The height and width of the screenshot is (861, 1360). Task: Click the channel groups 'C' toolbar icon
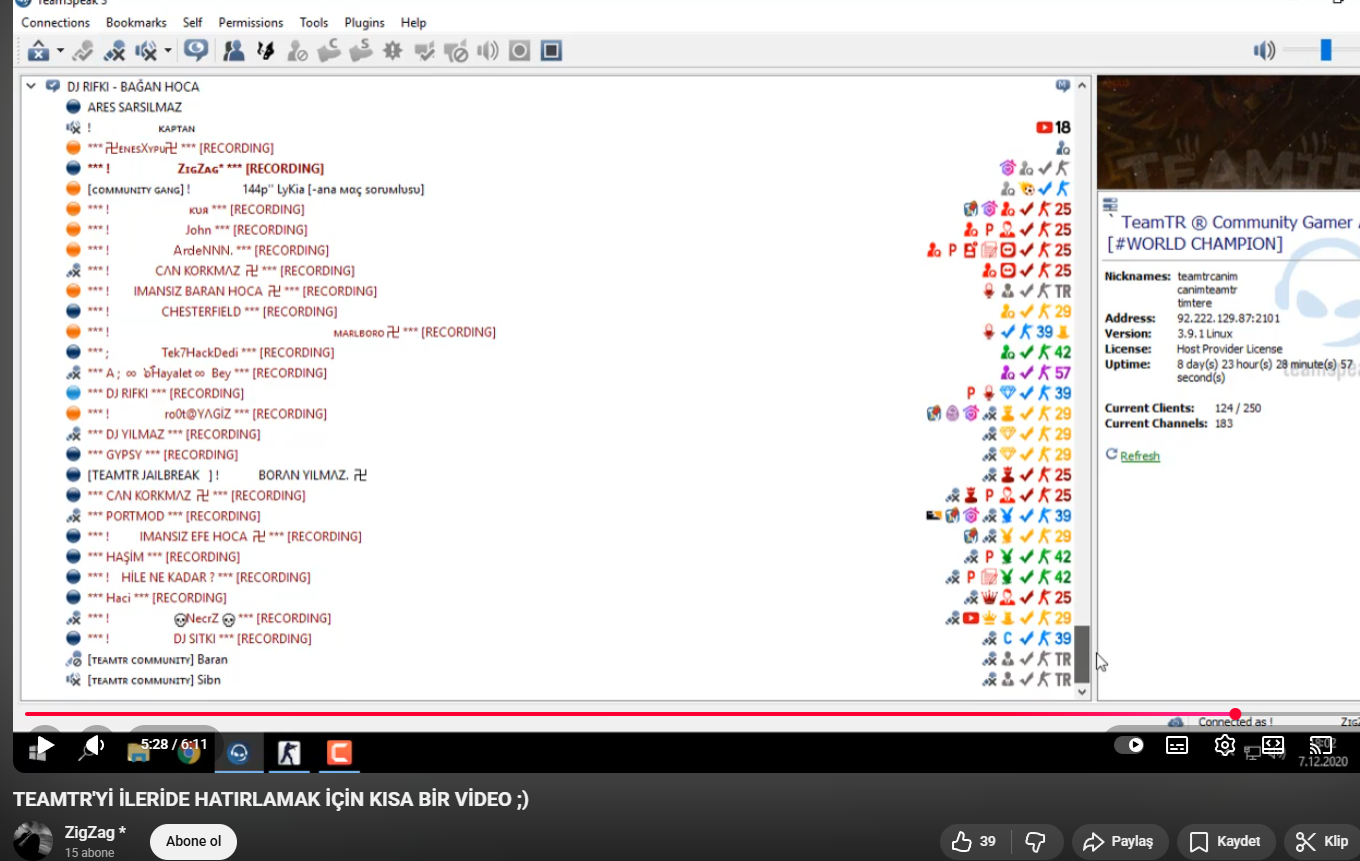(x=329, y=50)
